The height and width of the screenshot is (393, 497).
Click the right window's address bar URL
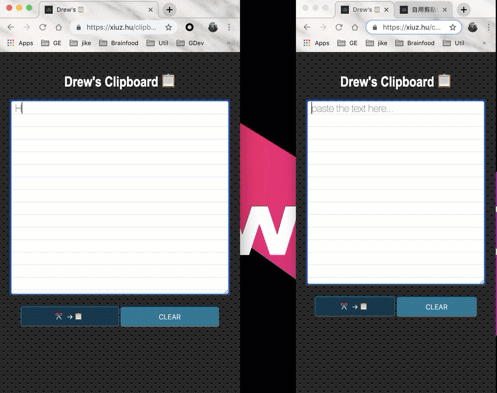click(411, 27)
